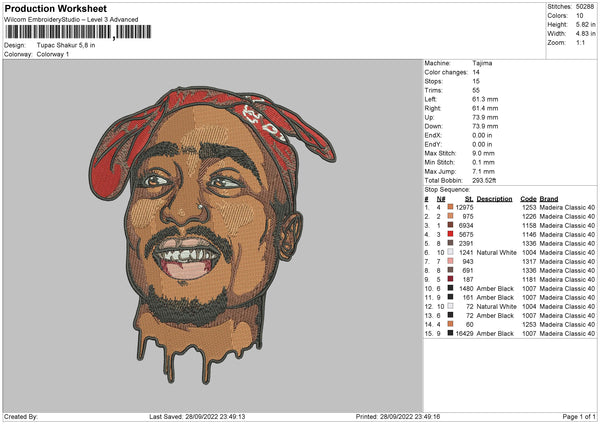Click the pink swatch beside stitch count 943
Screen dimensions: 600x424
point(450,261)
